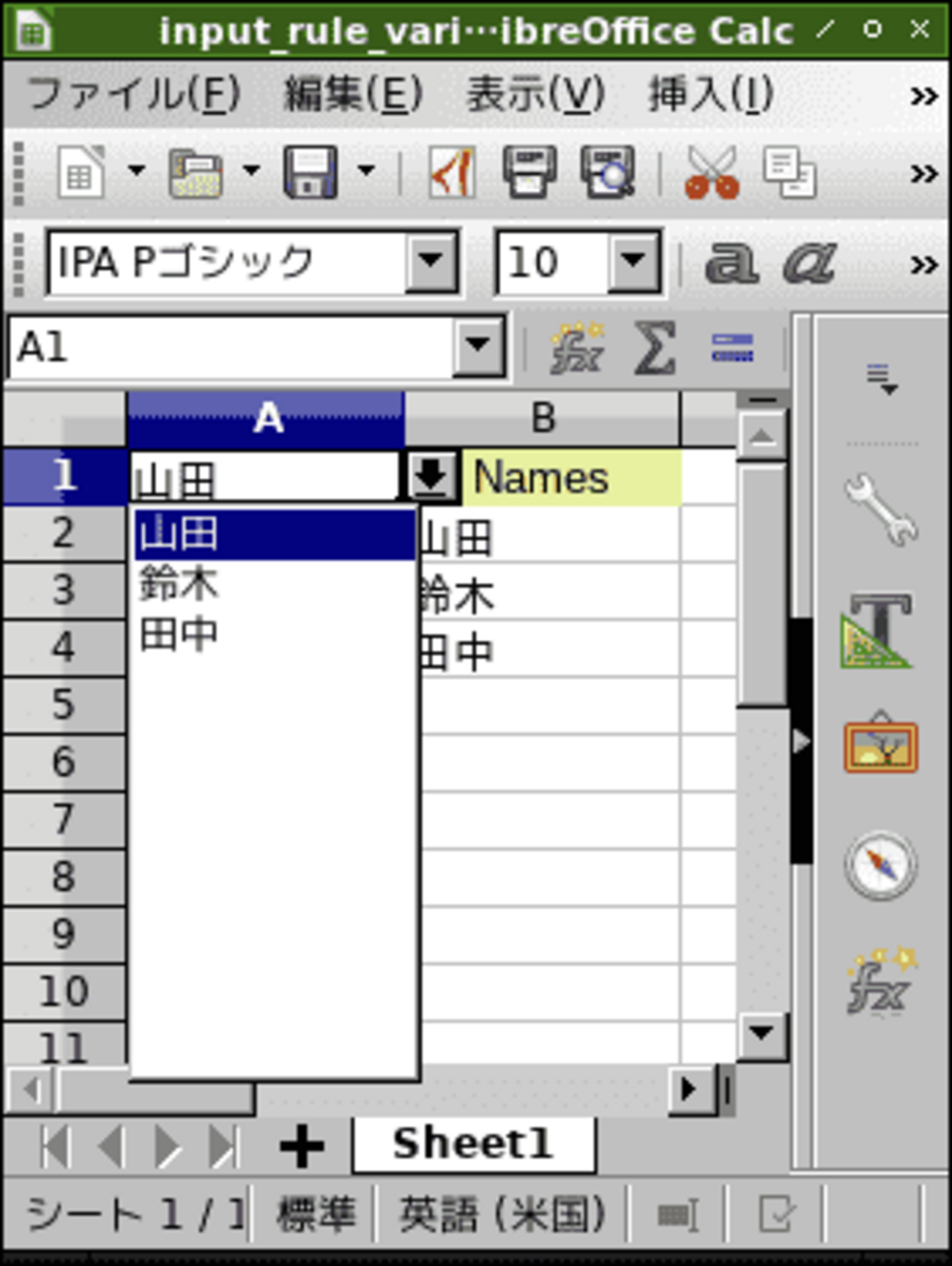Click the Templates icon
Screen dimensions: 952x1266
196,173
